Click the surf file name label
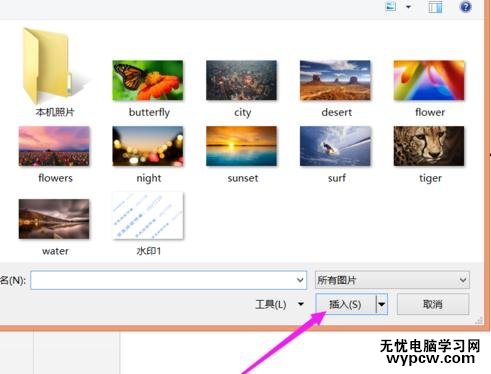This screenshot has width=491, height=374. (337, 178)
